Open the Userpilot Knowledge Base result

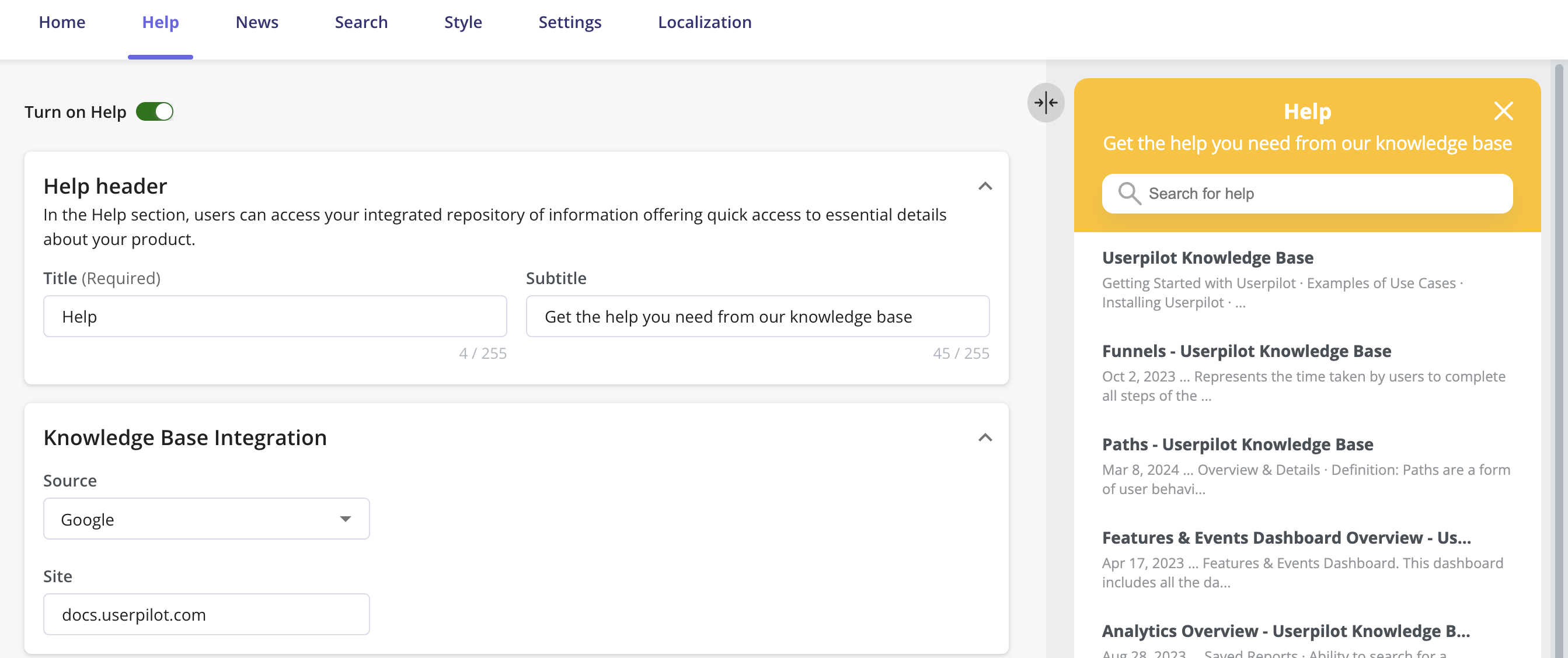[x=1208, y=258]
